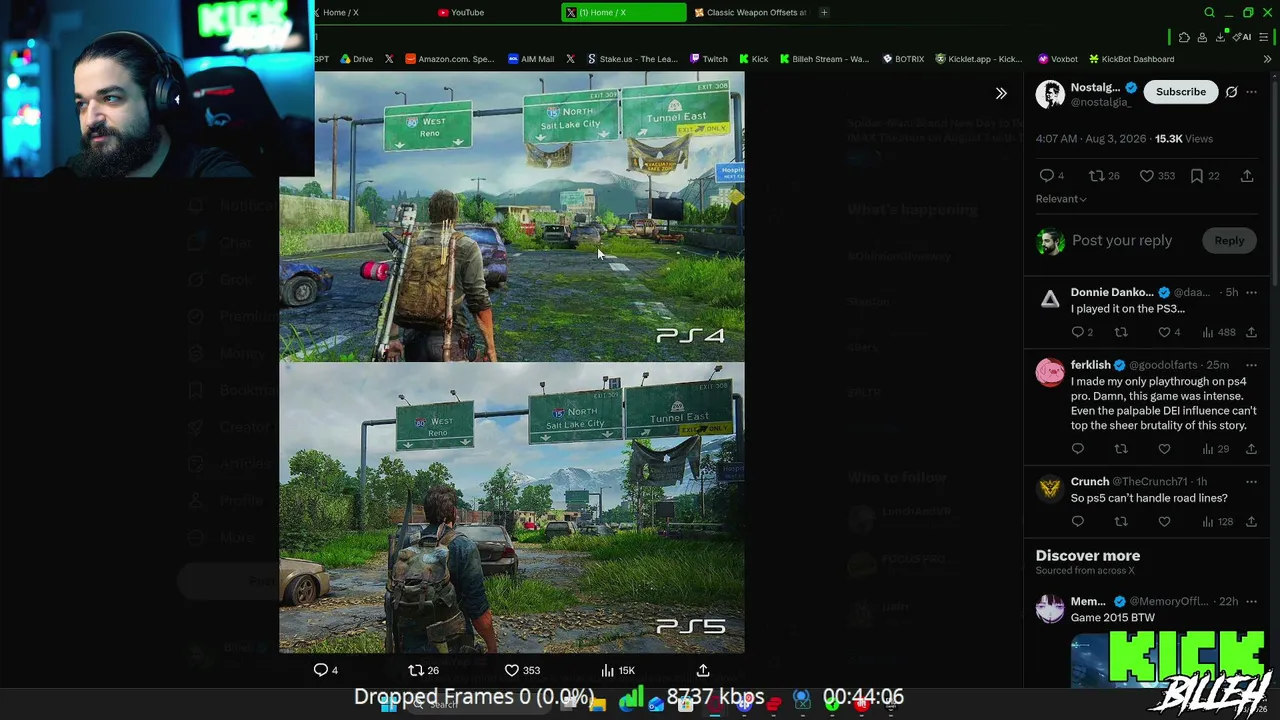1280x720 pixels.
Task: Click the Grok slash icon beside Subscribe
Action: click(x=1231, y=92)
